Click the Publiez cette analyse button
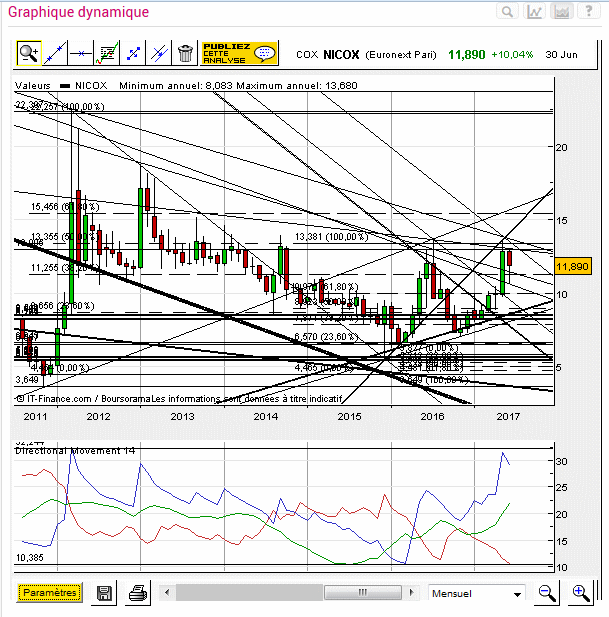 click(x=239, y=53)
